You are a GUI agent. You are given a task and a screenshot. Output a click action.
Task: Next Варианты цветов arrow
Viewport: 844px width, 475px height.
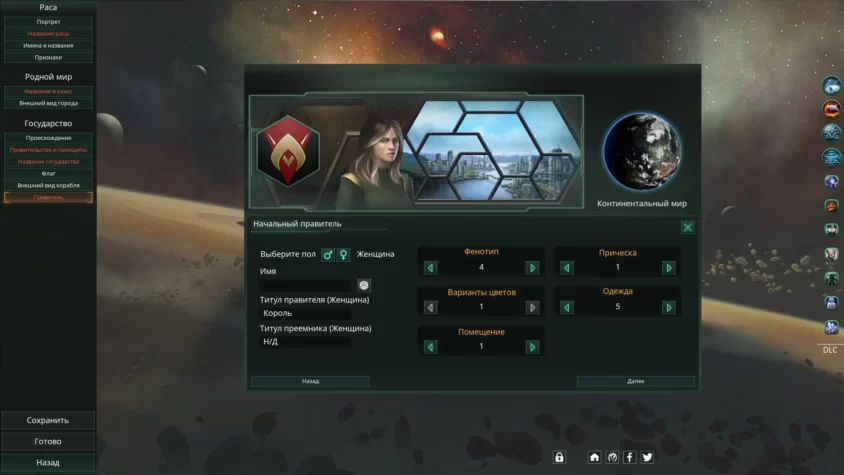[x=532, y=308]
